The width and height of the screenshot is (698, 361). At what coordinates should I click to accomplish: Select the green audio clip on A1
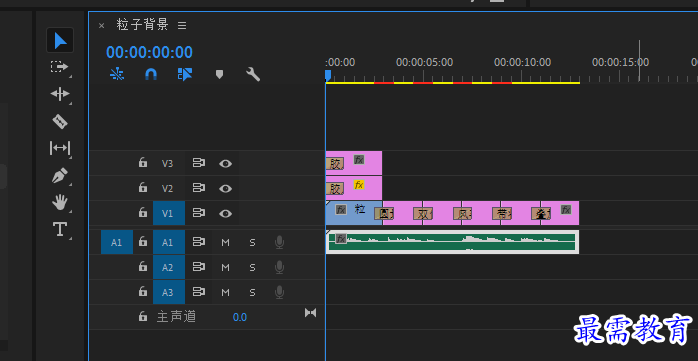point(452,242)
